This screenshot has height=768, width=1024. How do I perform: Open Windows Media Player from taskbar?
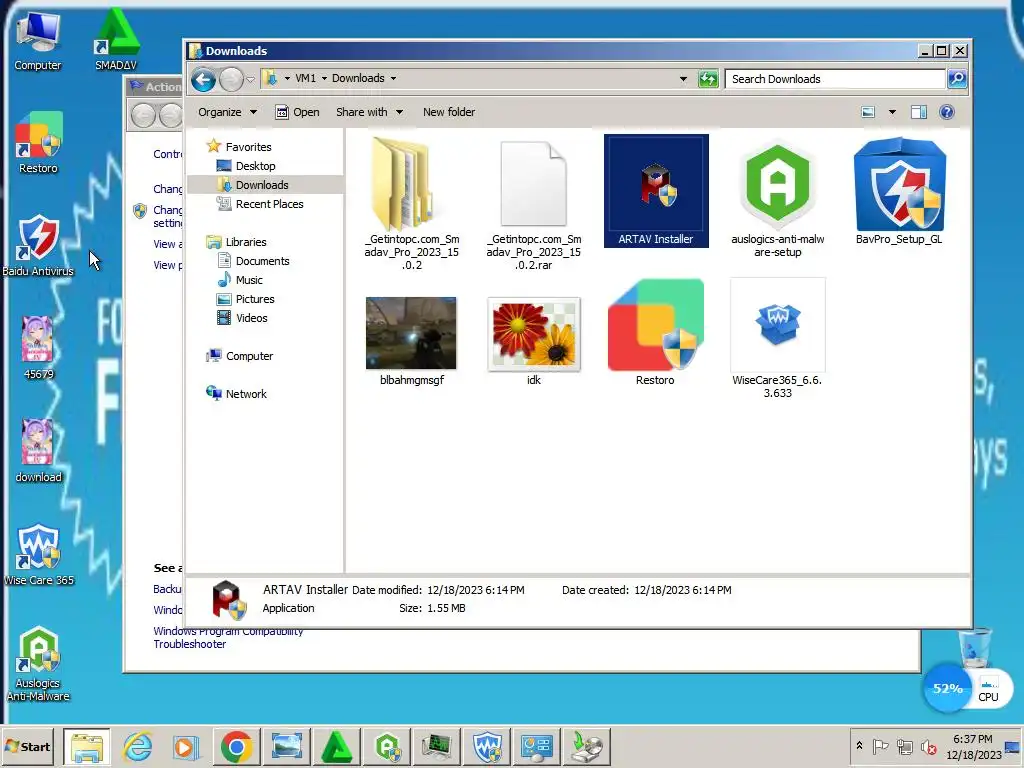[x=186, y=746]
